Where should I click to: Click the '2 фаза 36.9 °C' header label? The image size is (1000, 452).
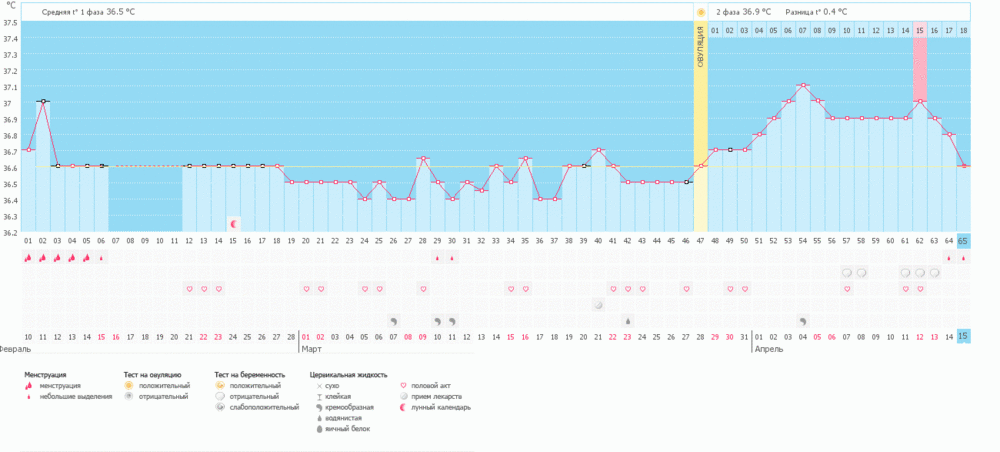click(x=743, y=12)
